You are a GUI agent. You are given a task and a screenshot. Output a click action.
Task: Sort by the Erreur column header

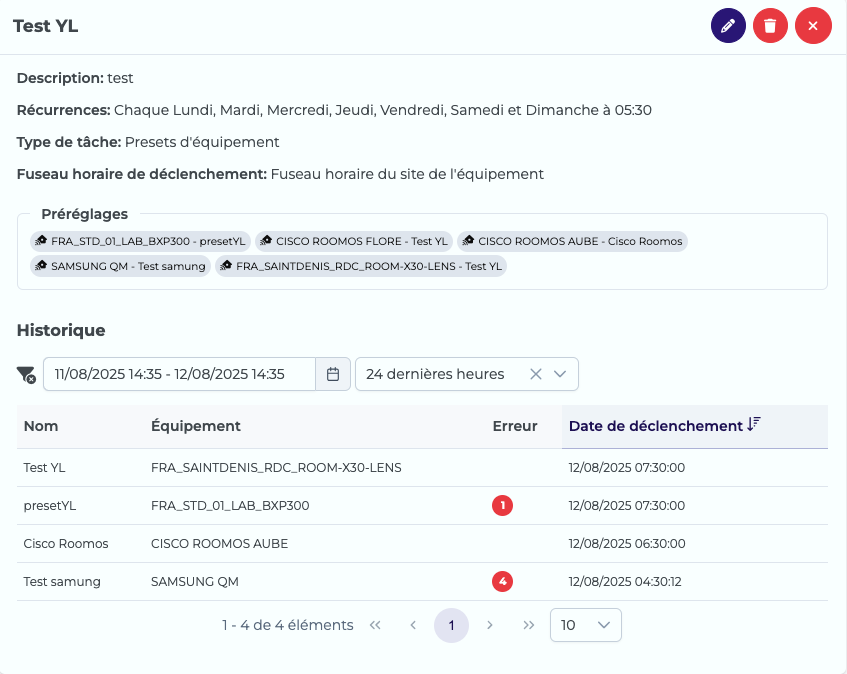pos(515,426)
